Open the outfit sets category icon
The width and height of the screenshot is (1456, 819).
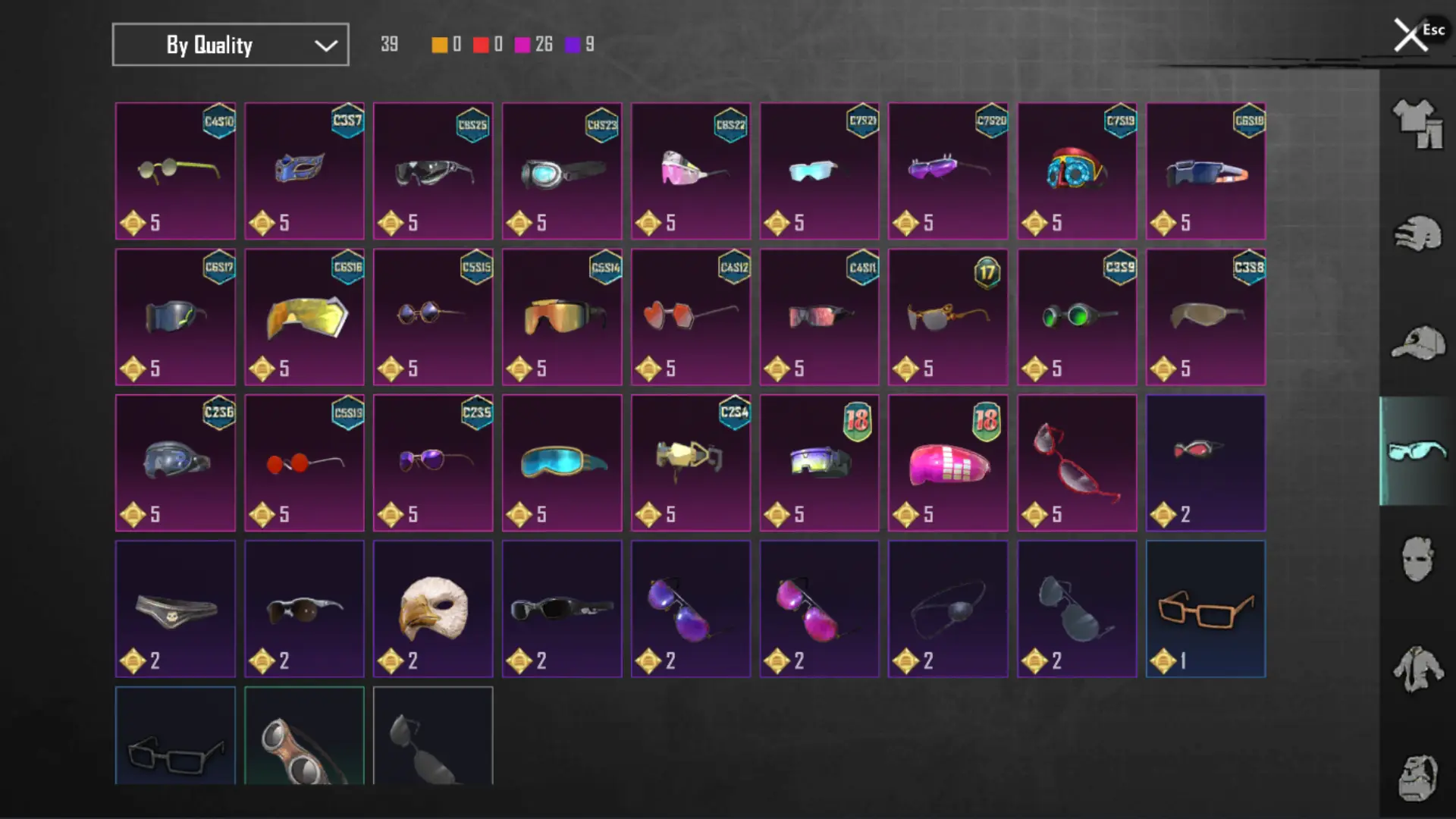(x=1417, y=124)
